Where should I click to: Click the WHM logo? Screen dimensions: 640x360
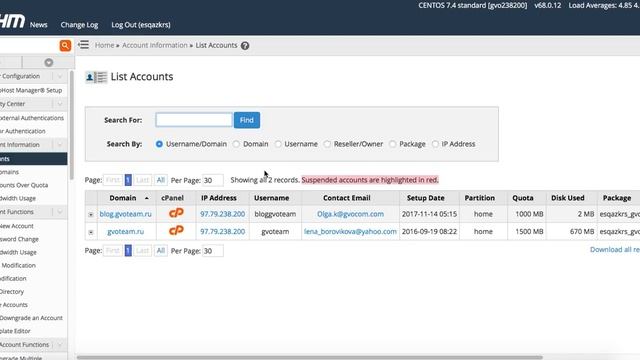(12, 21)
